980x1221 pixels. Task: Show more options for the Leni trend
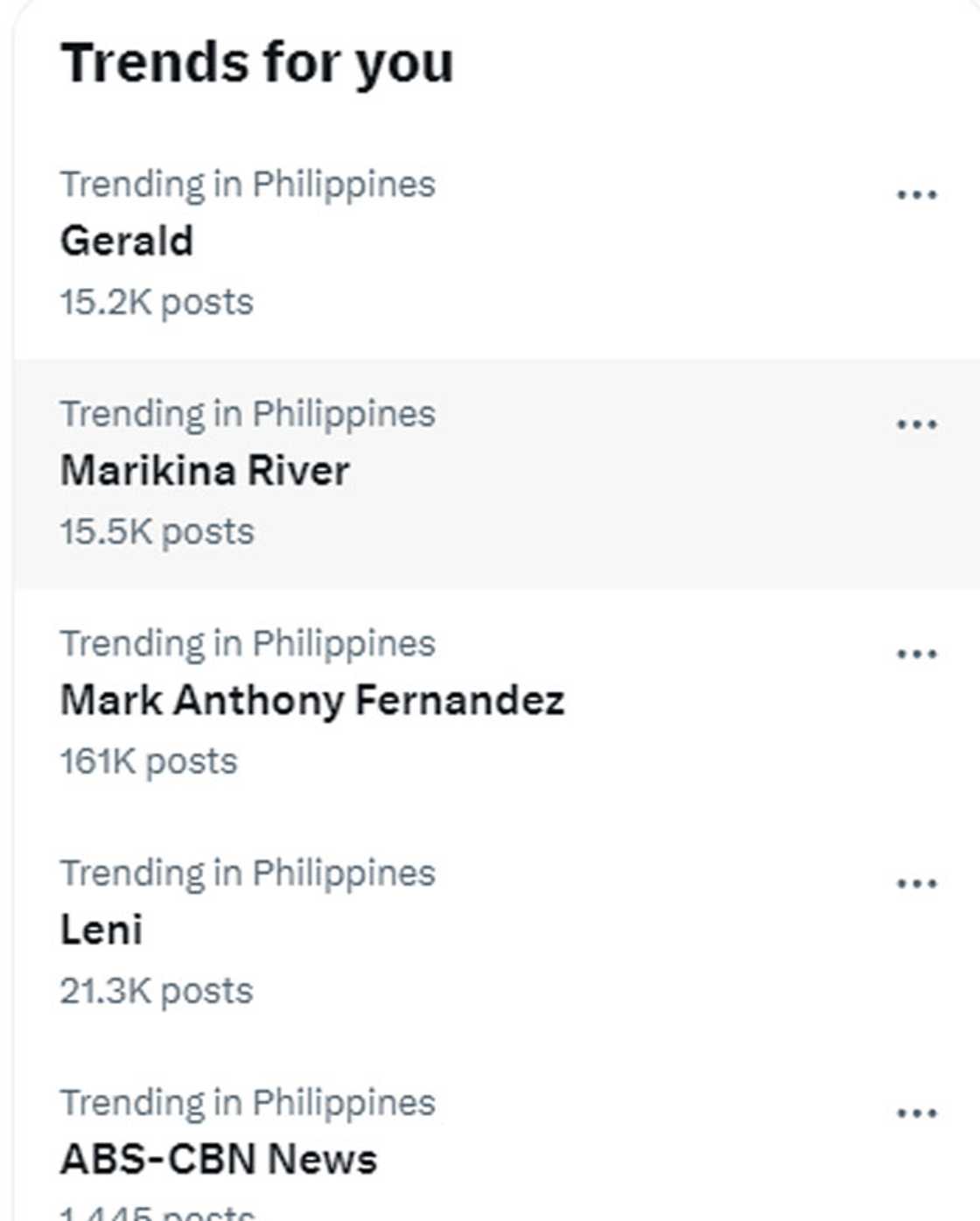(x=916, y=883)
